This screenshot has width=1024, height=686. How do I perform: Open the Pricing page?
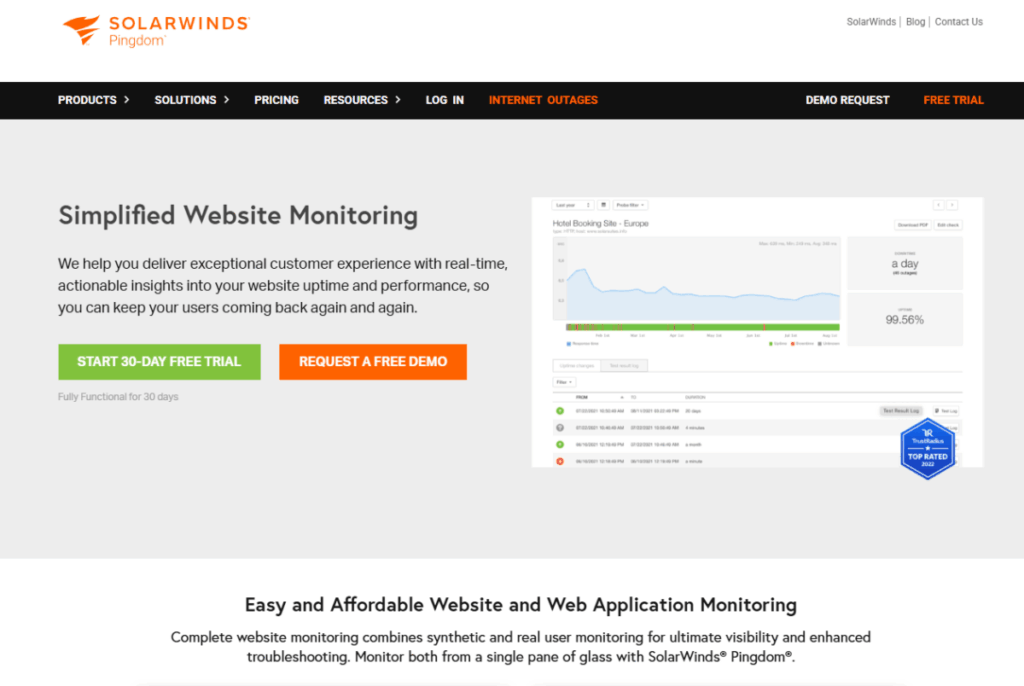pos(276,100)
